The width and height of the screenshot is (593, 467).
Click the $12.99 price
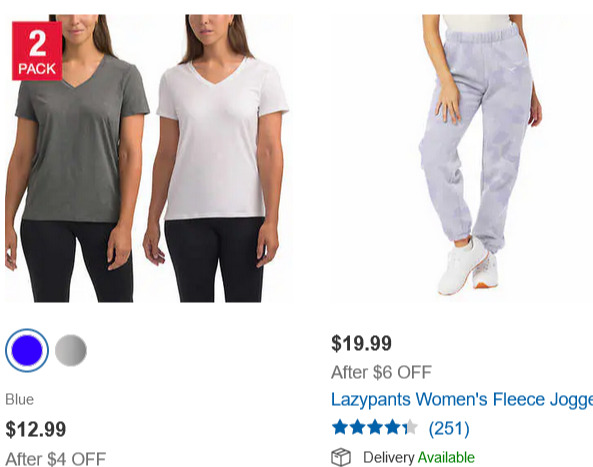(36, 429)
